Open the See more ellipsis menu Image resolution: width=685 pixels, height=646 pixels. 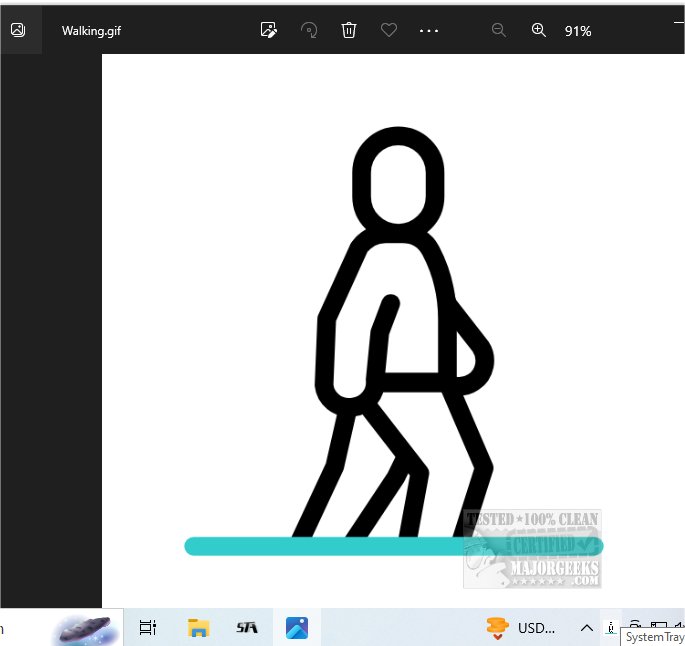pyautogui.click(x=429, y=31)
